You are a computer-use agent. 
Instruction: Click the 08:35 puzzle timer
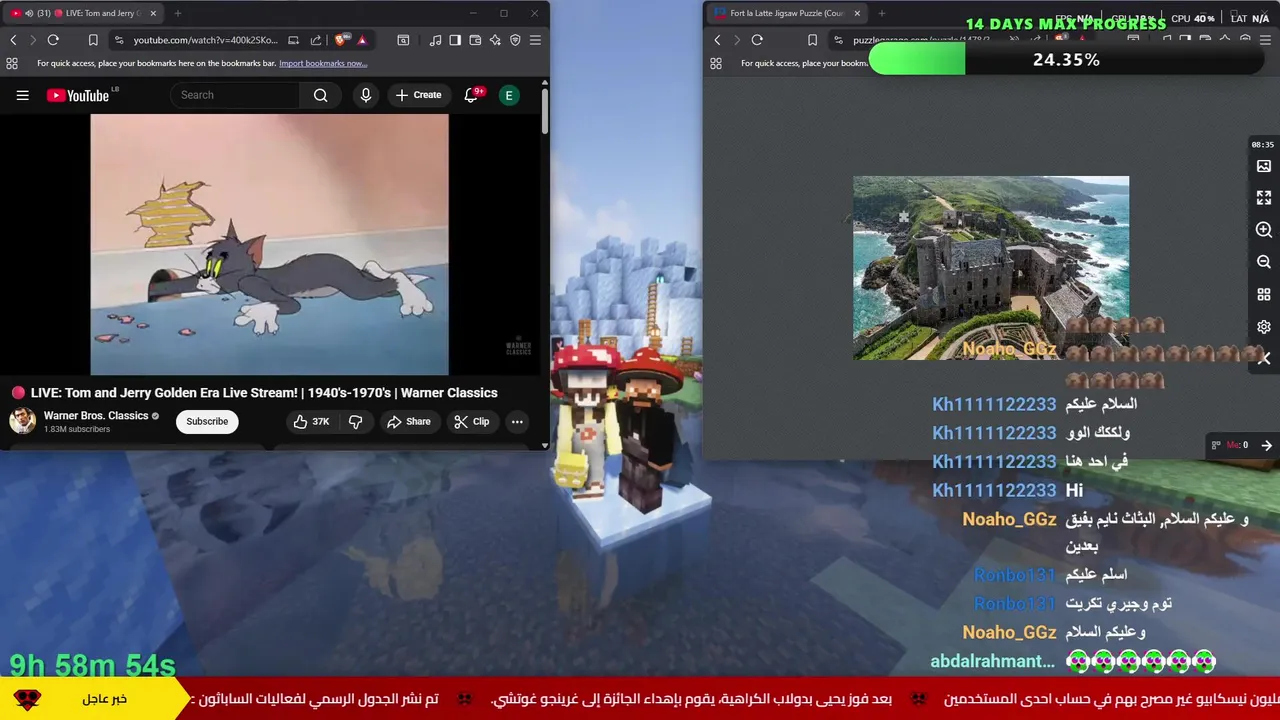click(1263, 145)
